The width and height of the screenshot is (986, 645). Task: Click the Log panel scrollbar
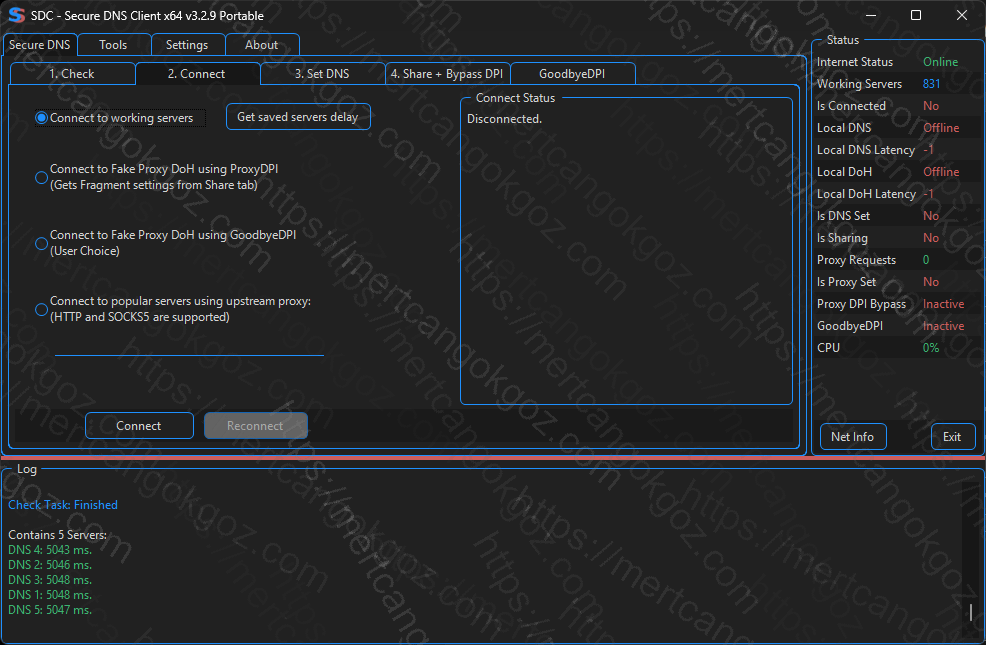point(970,610)
